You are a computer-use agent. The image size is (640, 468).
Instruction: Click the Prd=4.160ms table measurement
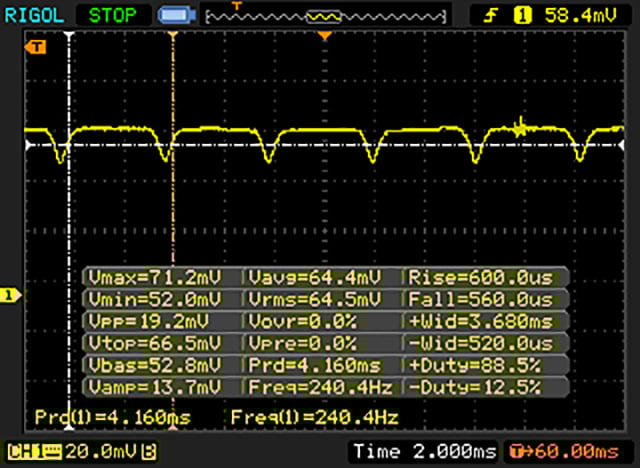[x=314, y=365]
